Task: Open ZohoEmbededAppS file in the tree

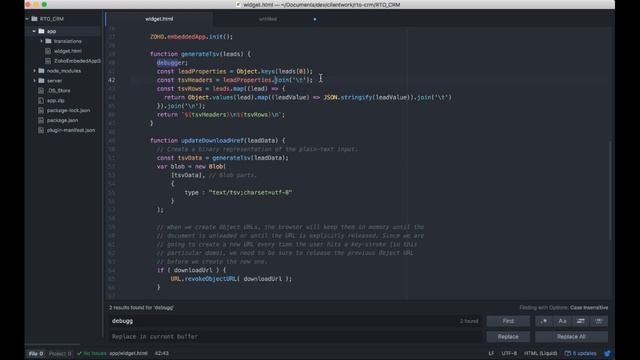Action: tap(77, 61)
